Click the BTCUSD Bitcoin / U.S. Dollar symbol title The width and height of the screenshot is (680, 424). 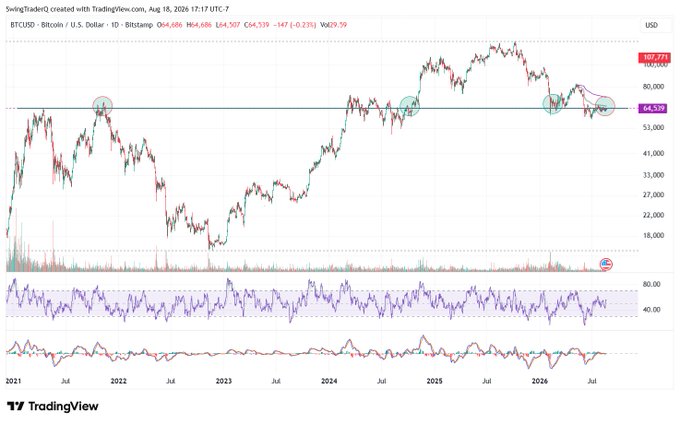pos(82,25)
